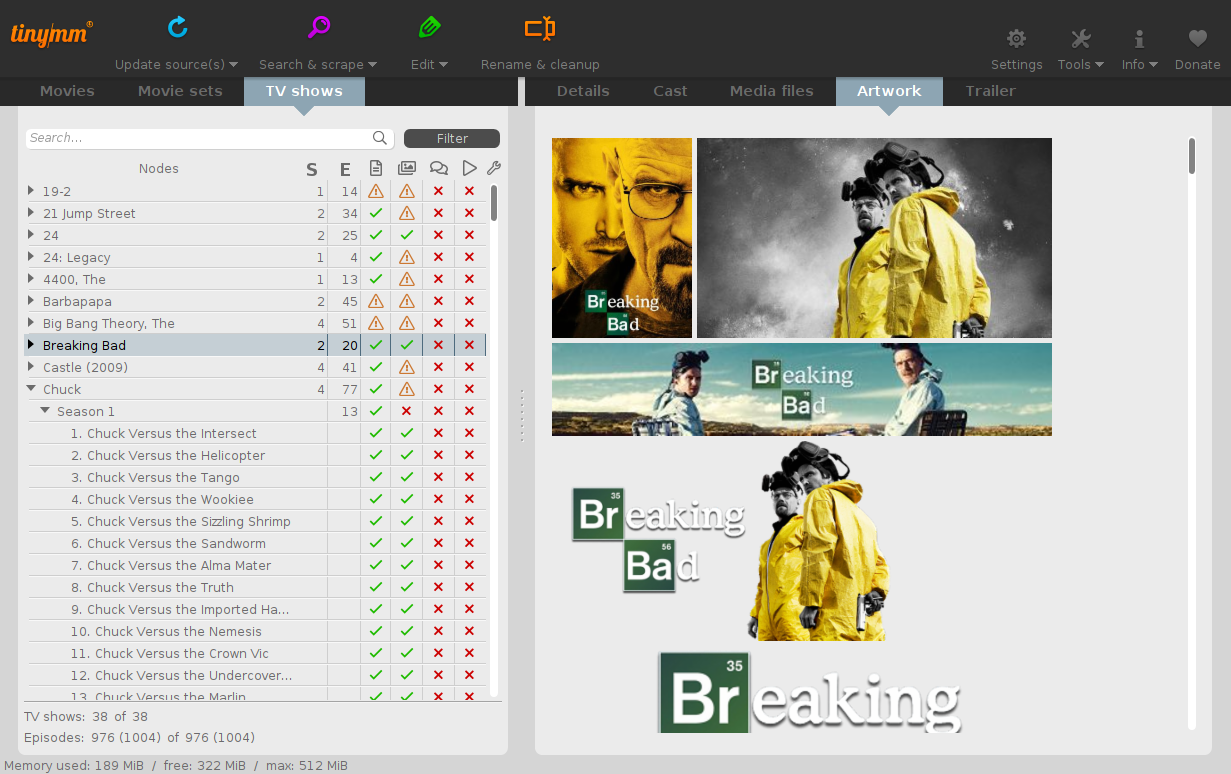Click the tree list vertical scrollbar
The width and height of the screenshot is (1231, 774).
coord(494,203)
